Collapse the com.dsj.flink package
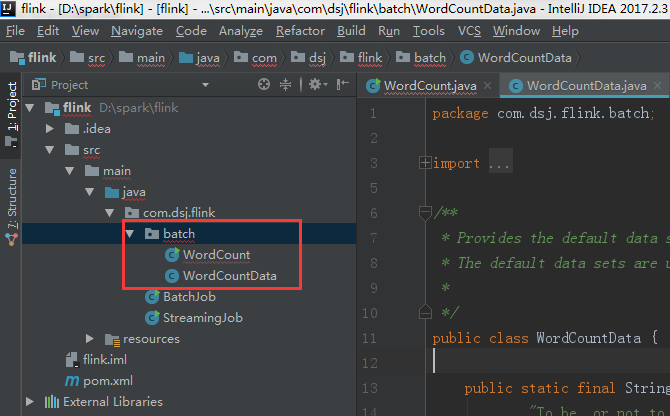Image resolution: width=670 pixels, height=416 pixels. [110, 213]
